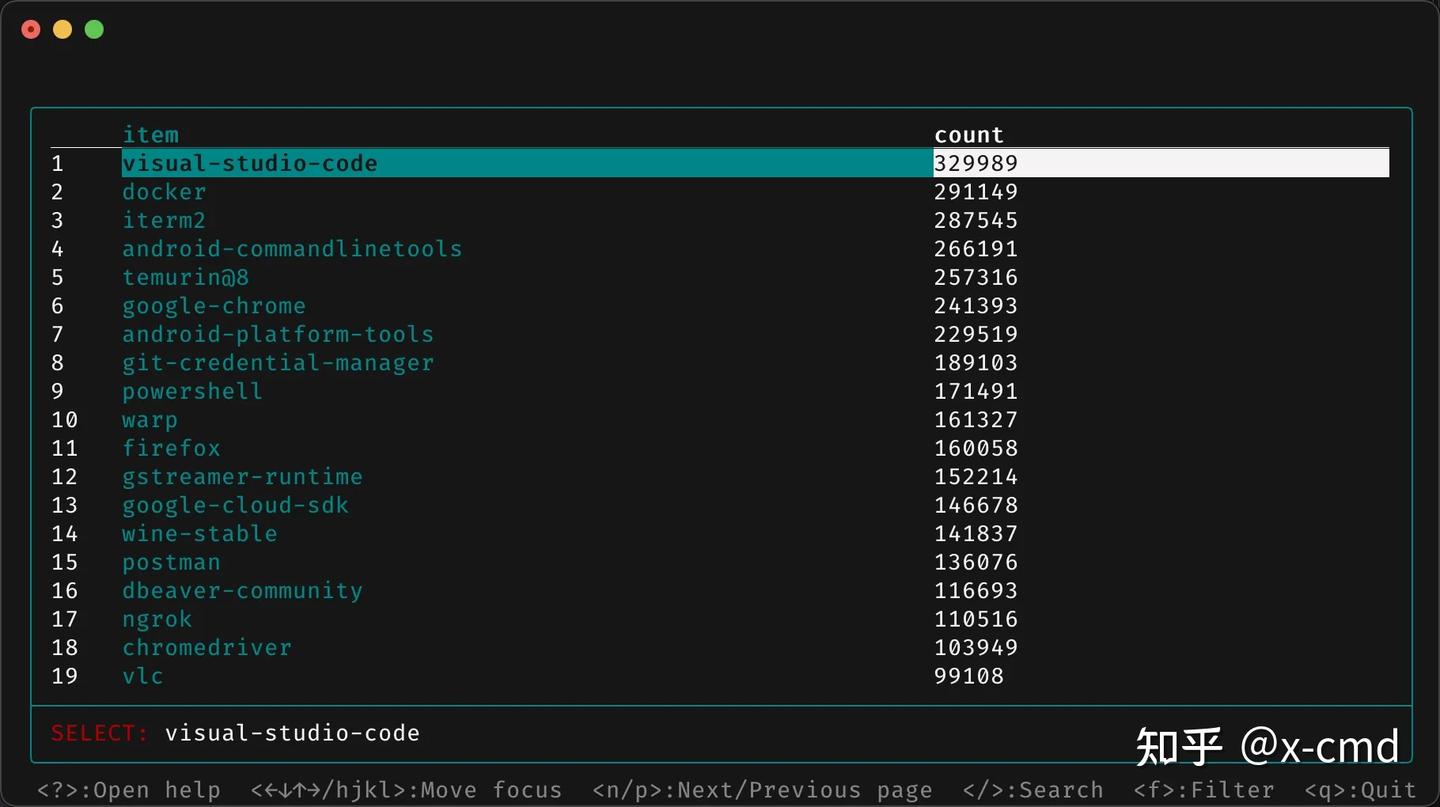Click the git-credential-manager entry
Screen dimensions: 1440x807
pyautogui.click(x=278, y=363)
